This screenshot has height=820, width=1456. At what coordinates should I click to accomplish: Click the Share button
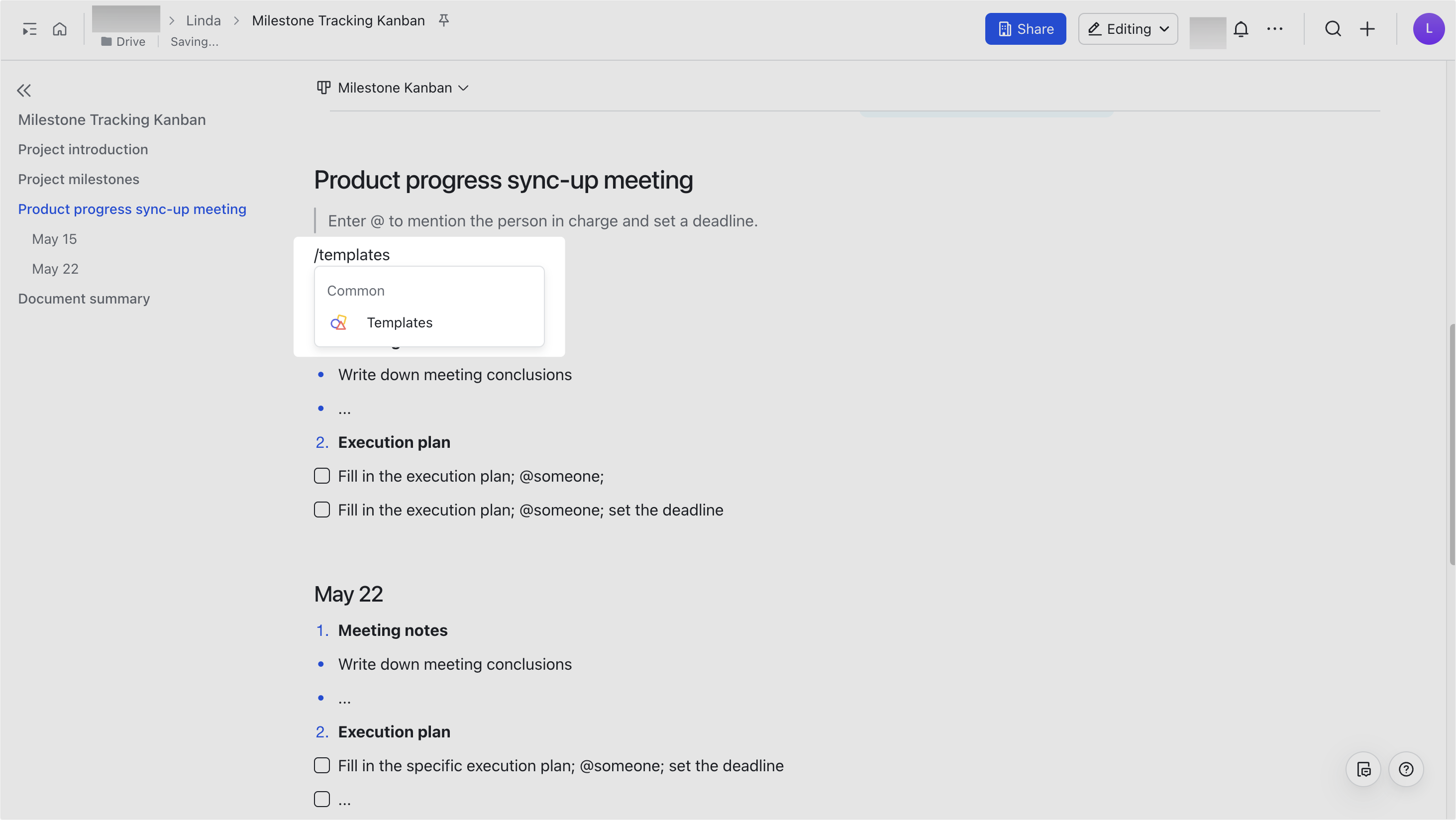click(x=1025, y=29)
